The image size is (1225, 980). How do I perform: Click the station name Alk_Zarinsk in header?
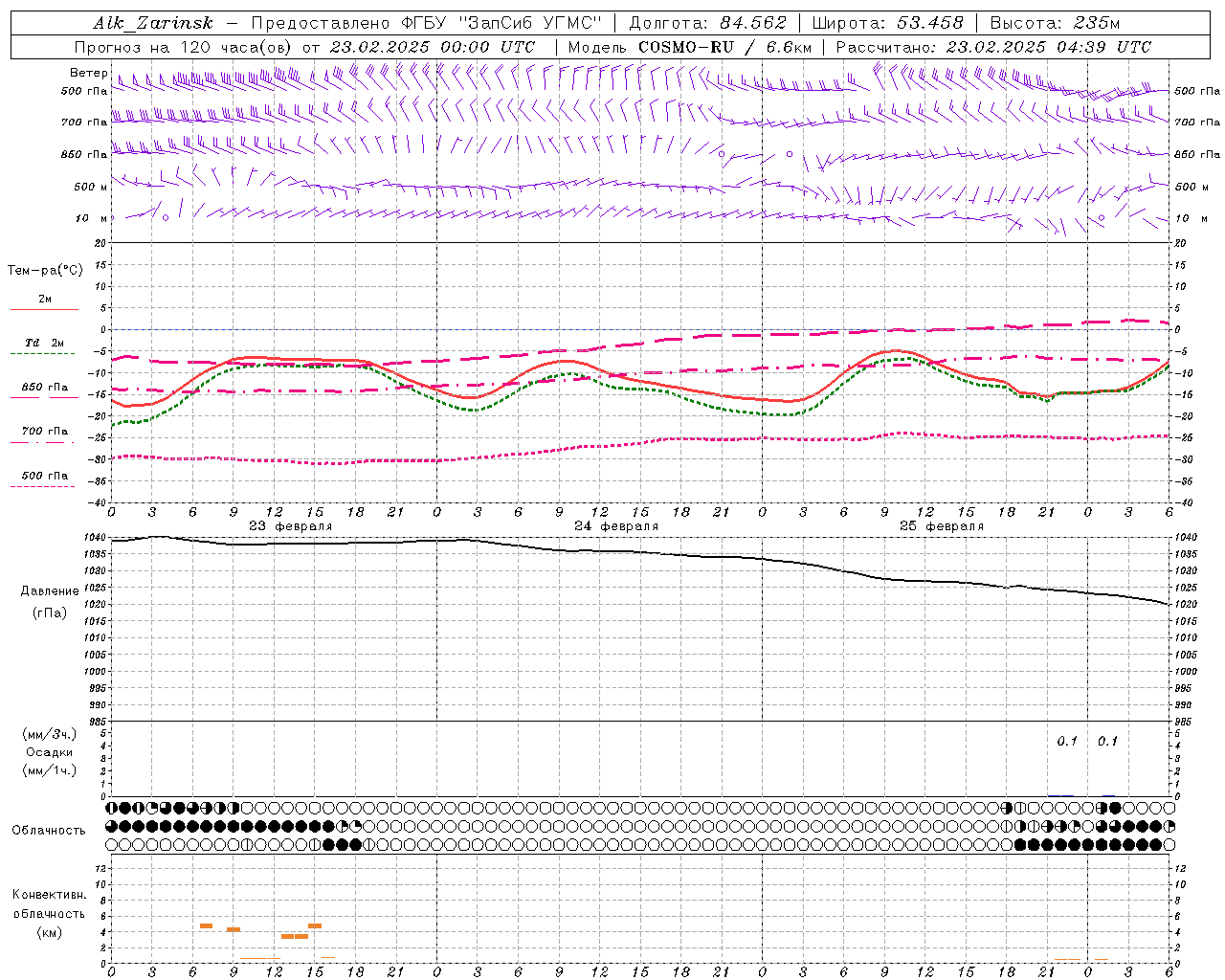coord(153,23)
